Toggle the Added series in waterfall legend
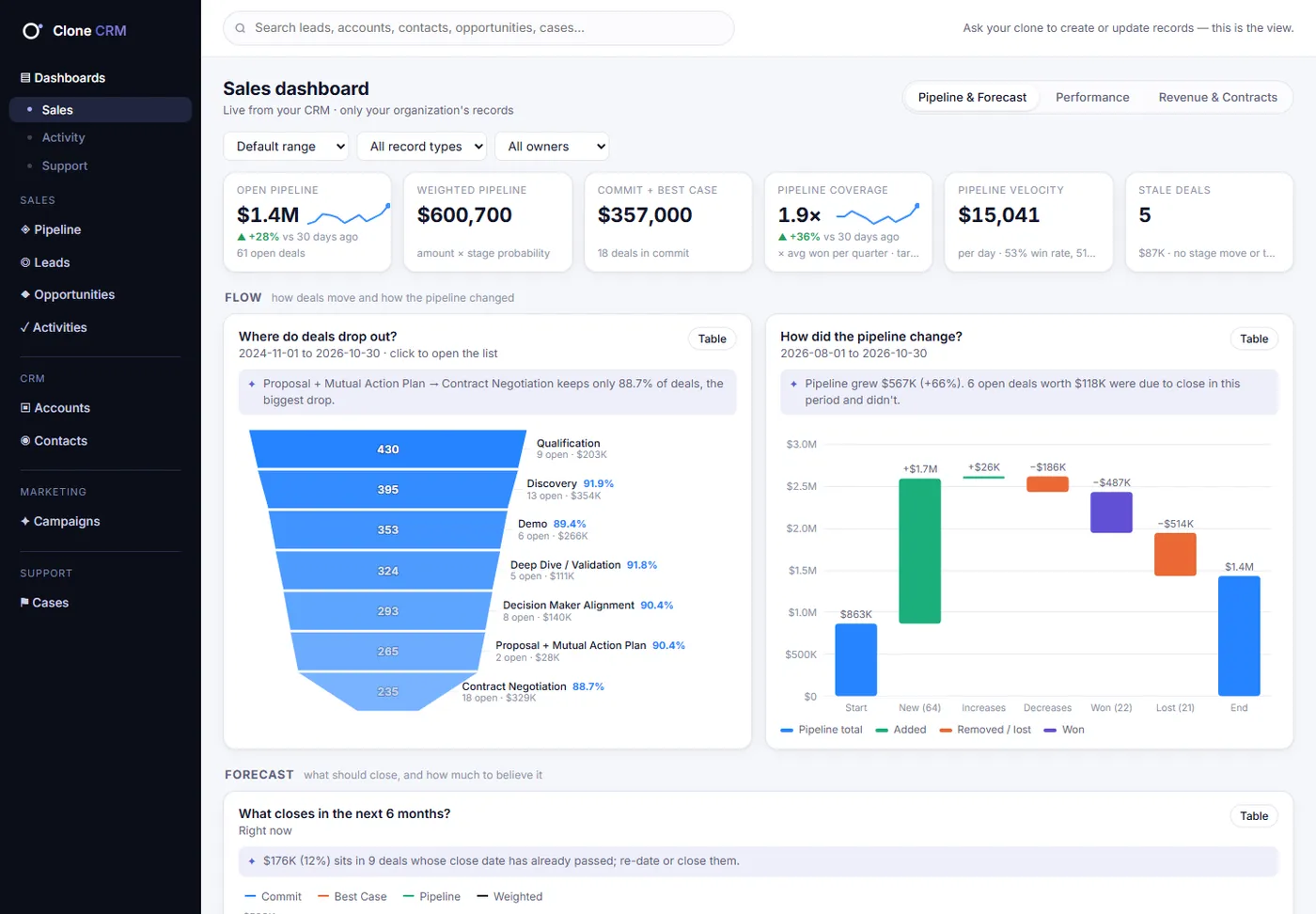This screenshot has width=1316, height=914. (901, 730)
